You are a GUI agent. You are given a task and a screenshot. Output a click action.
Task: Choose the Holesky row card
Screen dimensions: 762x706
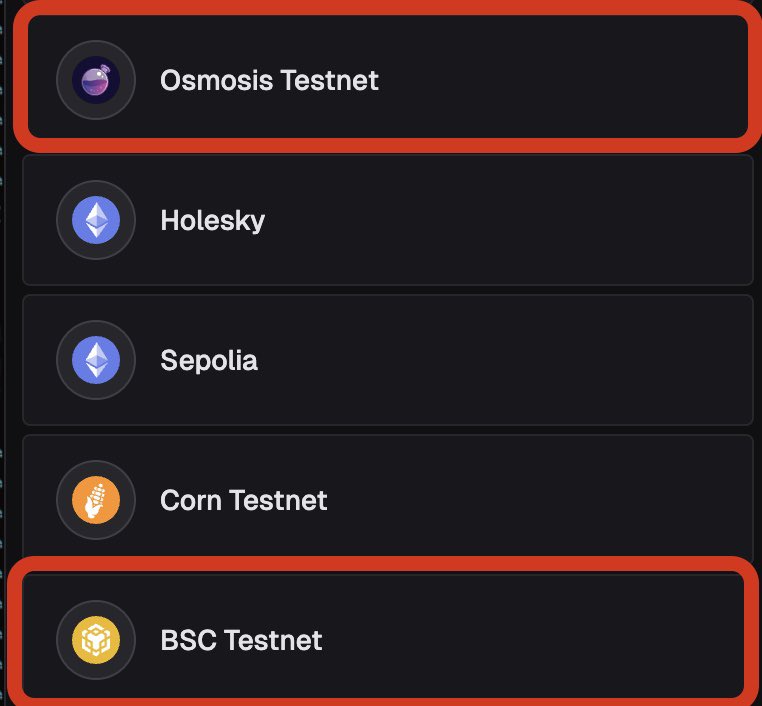coord(388,220)
